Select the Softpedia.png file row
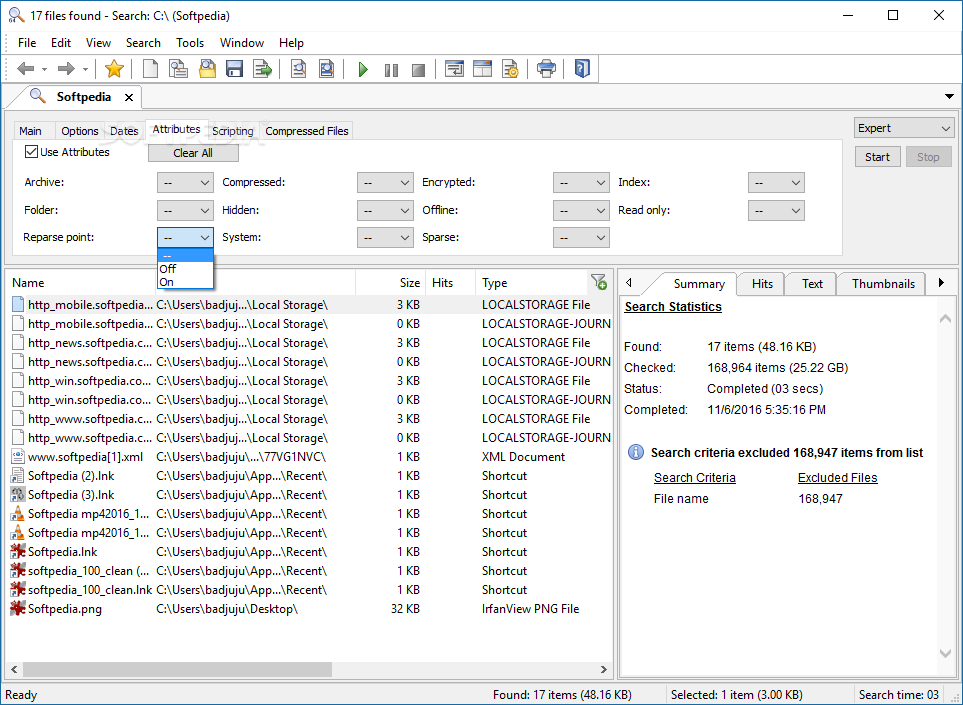The height and width of the screenshot is (705, 963). (310, 609)
